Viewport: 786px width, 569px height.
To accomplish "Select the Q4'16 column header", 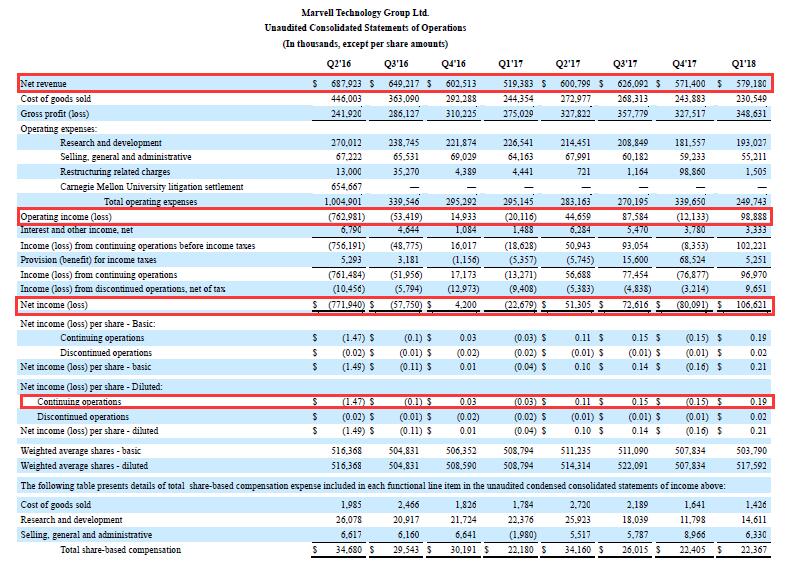I will point(453,64).
